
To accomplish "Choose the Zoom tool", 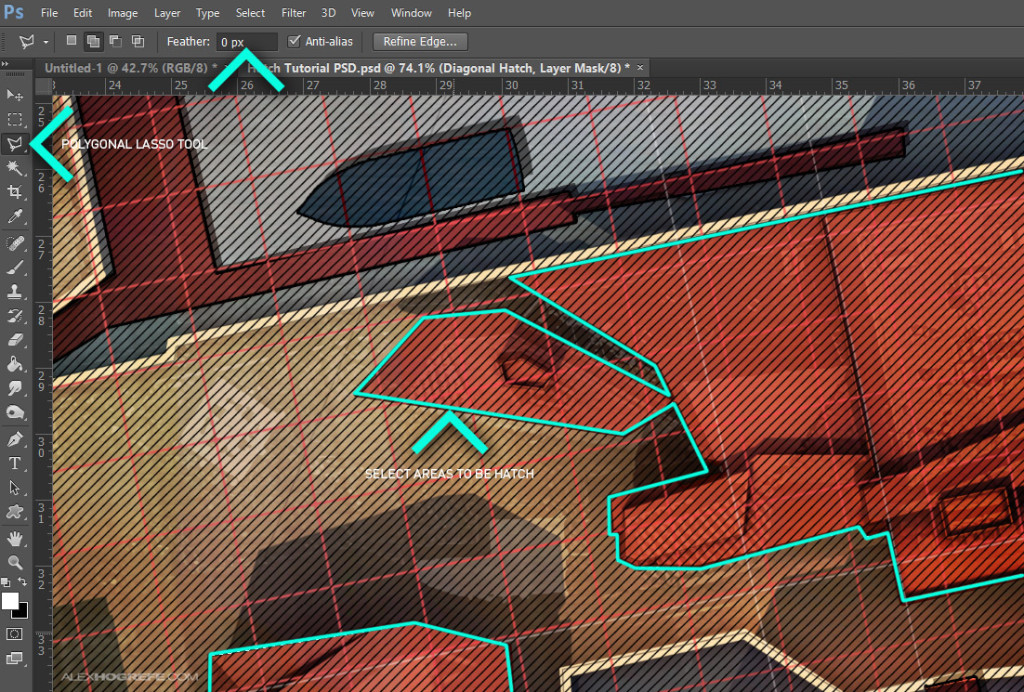I will 14,563.
